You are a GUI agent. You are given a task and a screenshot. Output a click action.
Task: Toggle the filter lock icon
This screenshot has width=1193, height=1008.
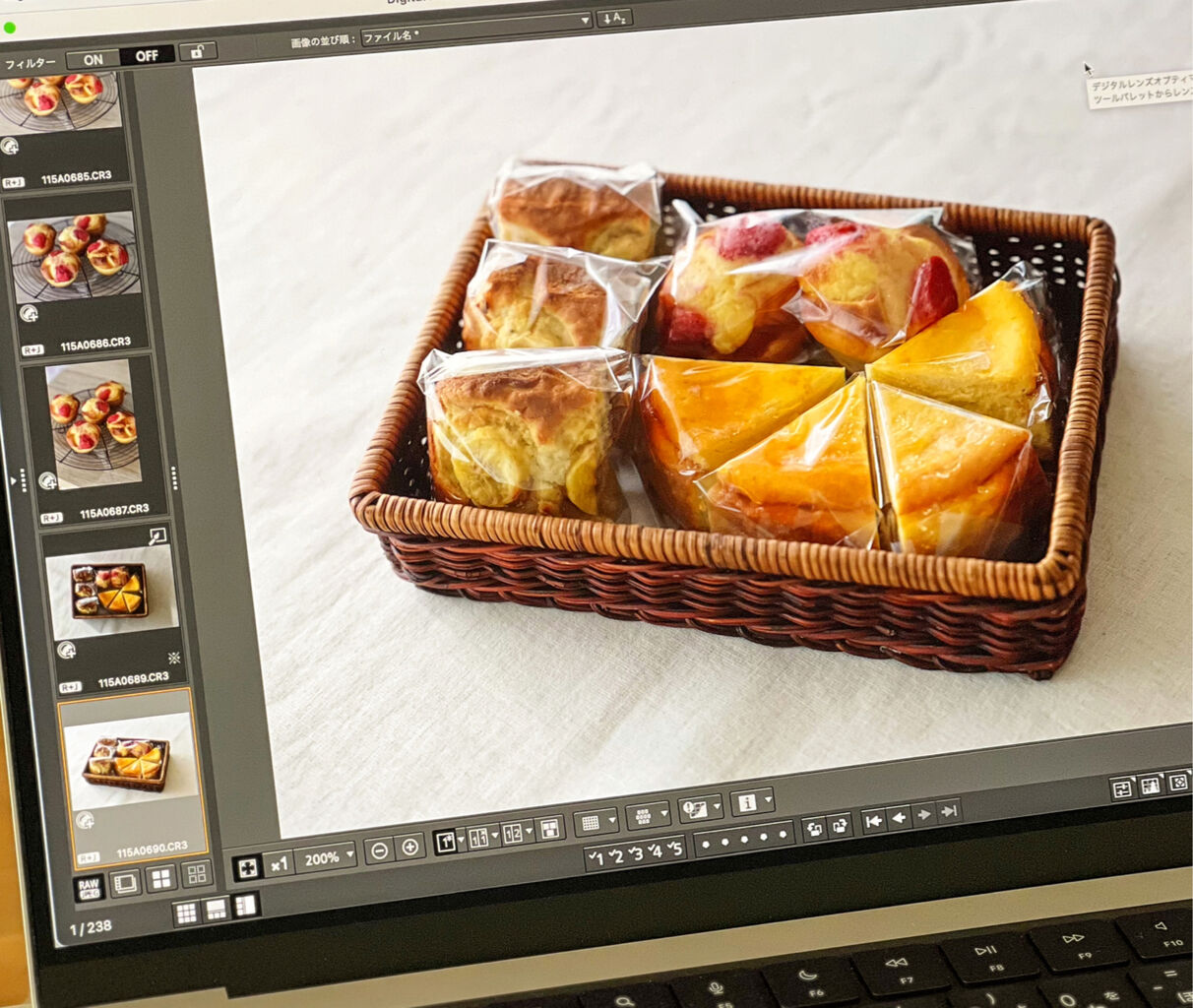coord(197,51)
